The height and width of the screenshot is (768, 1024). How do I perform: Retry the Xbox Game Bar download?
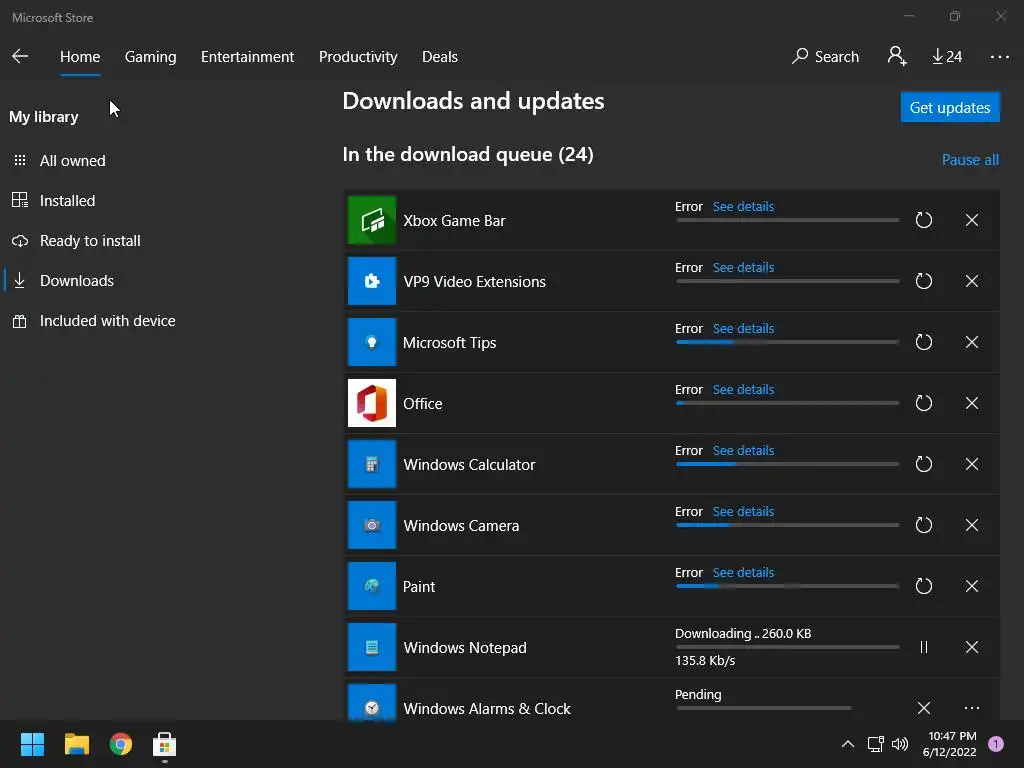923,220
